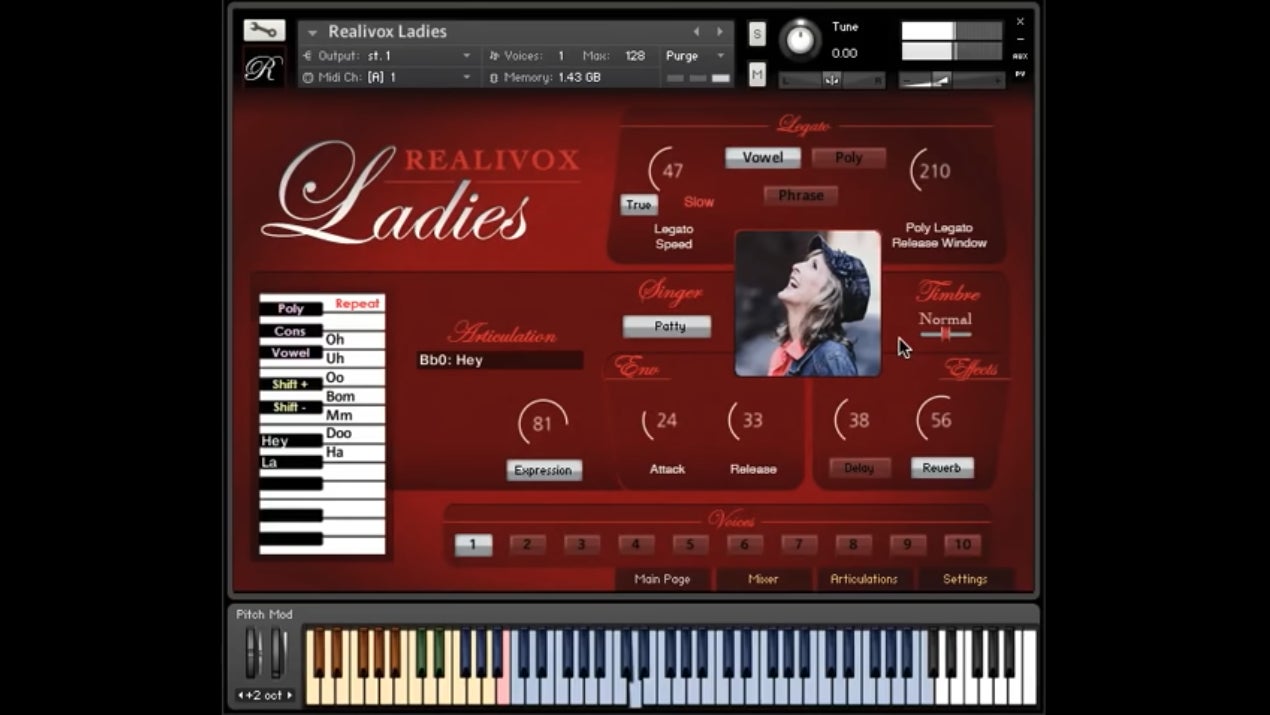Click the Realivox R logo icon
Viewport: 1270px width, 715px height.
pyautogui.click(x=264, y=68)
